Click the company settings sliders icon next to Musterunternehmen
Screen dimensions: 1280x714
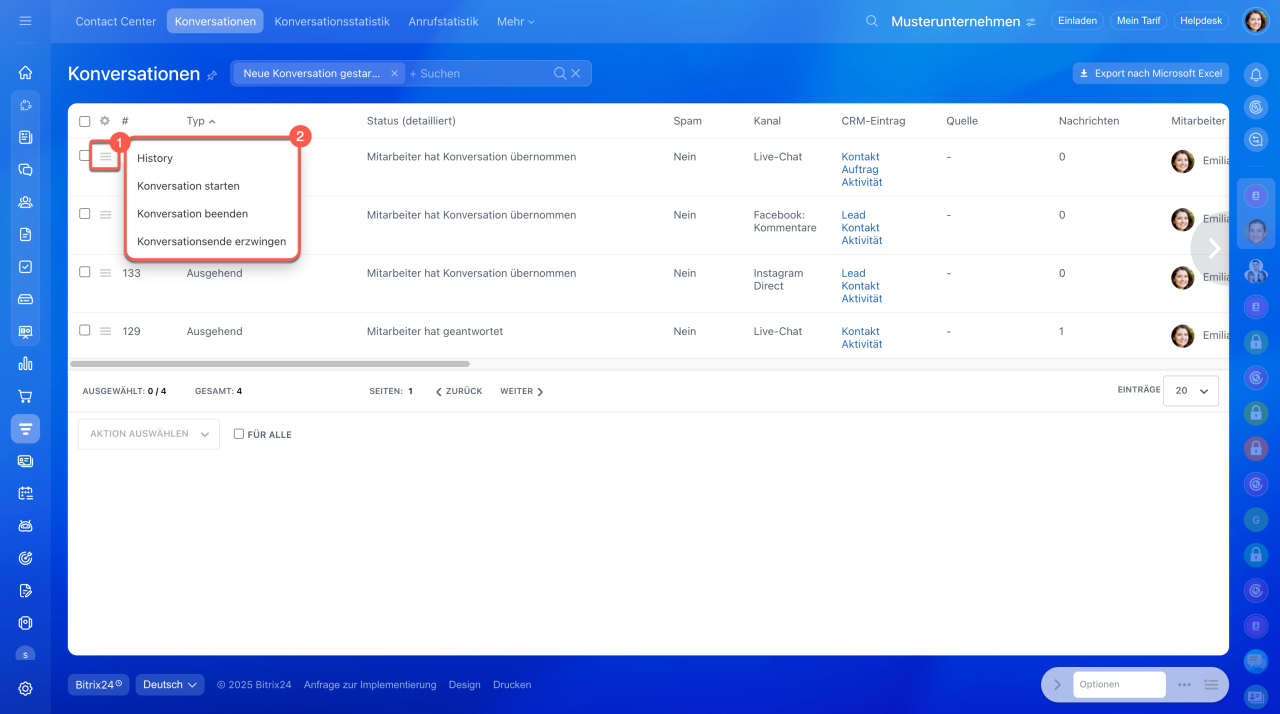pyautogui.click(x=1031, y=22)
